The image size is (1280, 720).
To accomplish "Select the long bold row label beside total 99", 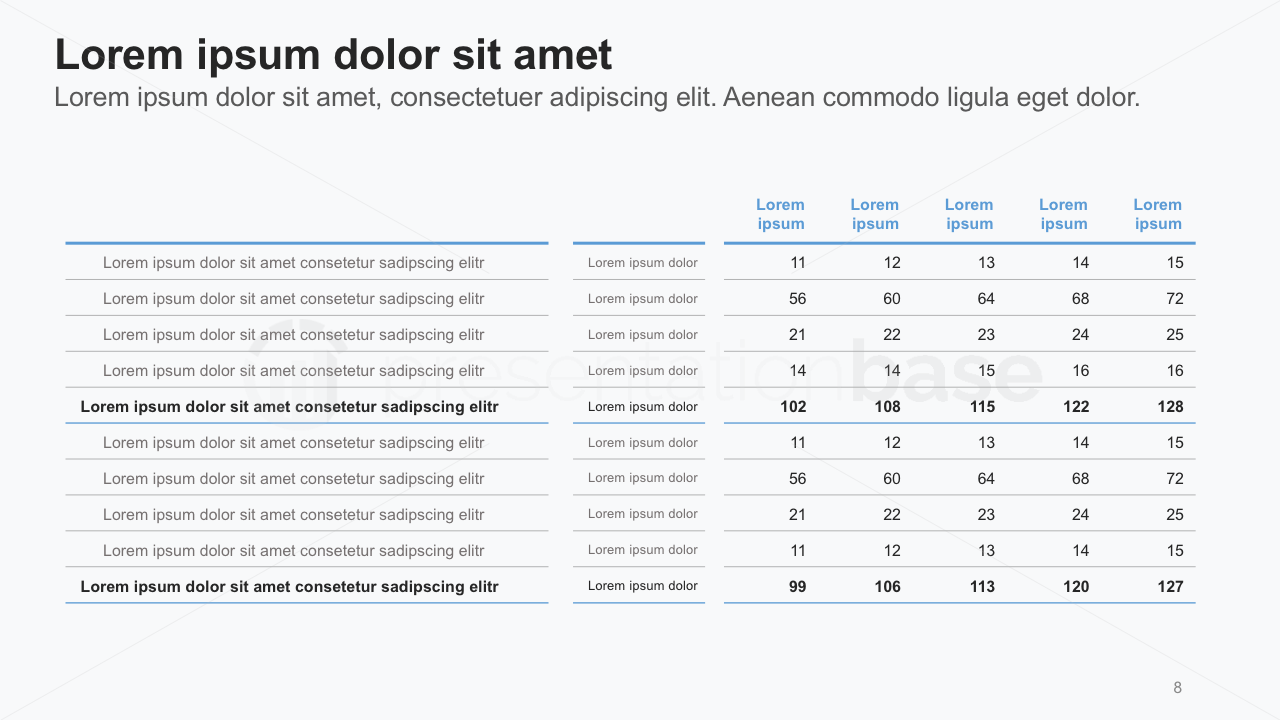I will 289,587.
